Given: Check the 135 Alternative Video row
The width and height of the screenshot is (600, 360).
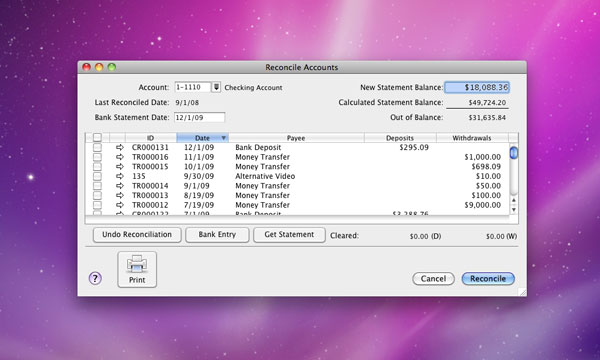Looking at the screenshot, I should [x=98, y=176].
